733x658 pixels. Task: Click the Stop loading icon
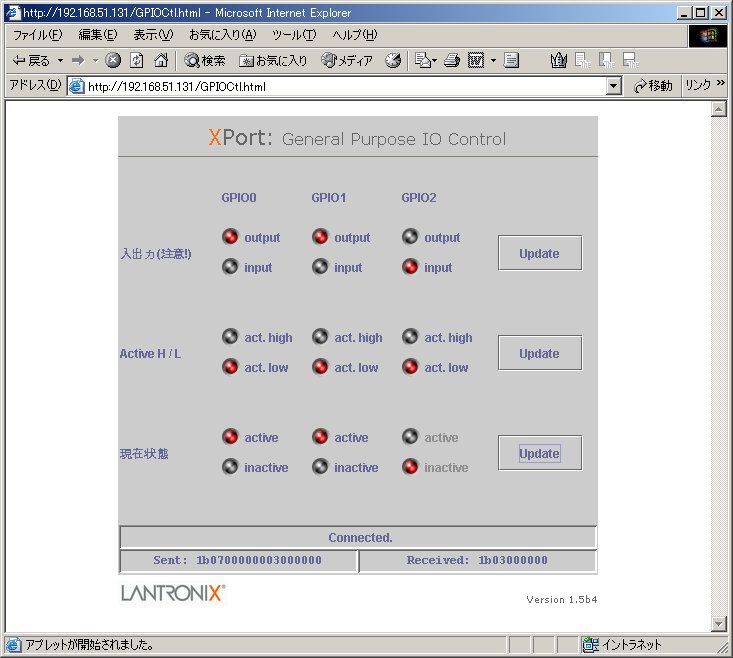[x=113, y=60]
